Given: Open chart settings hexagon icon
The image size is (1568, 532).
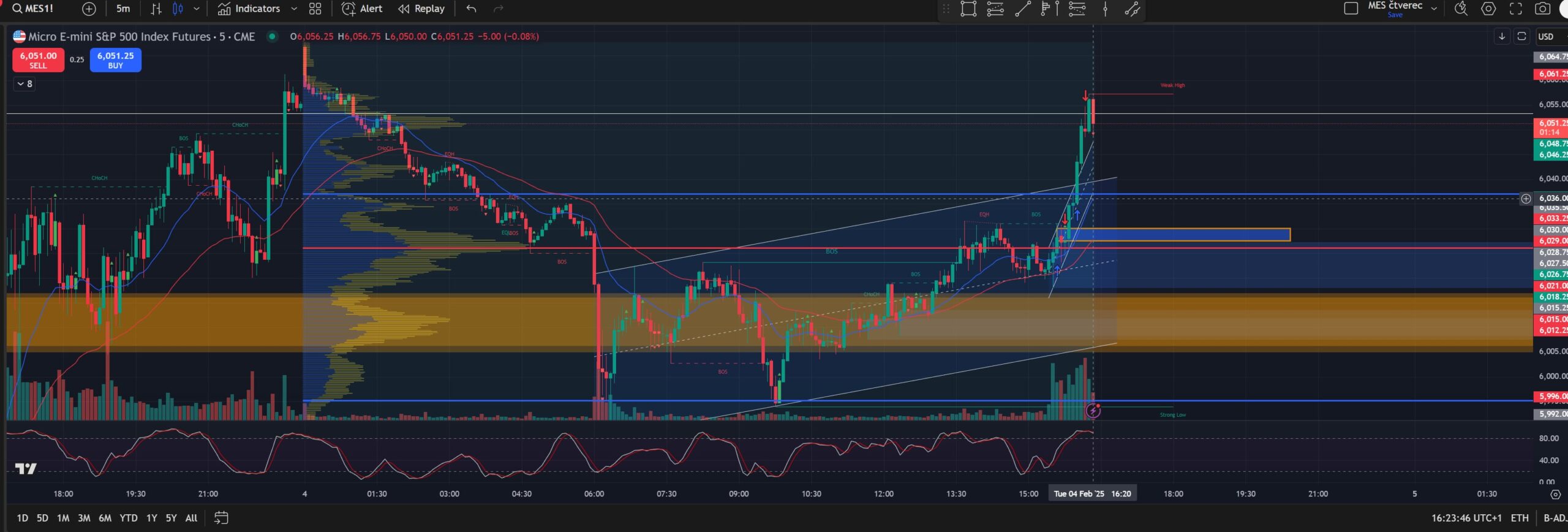Looking at the screenshot, I should tap(1488, 9).
